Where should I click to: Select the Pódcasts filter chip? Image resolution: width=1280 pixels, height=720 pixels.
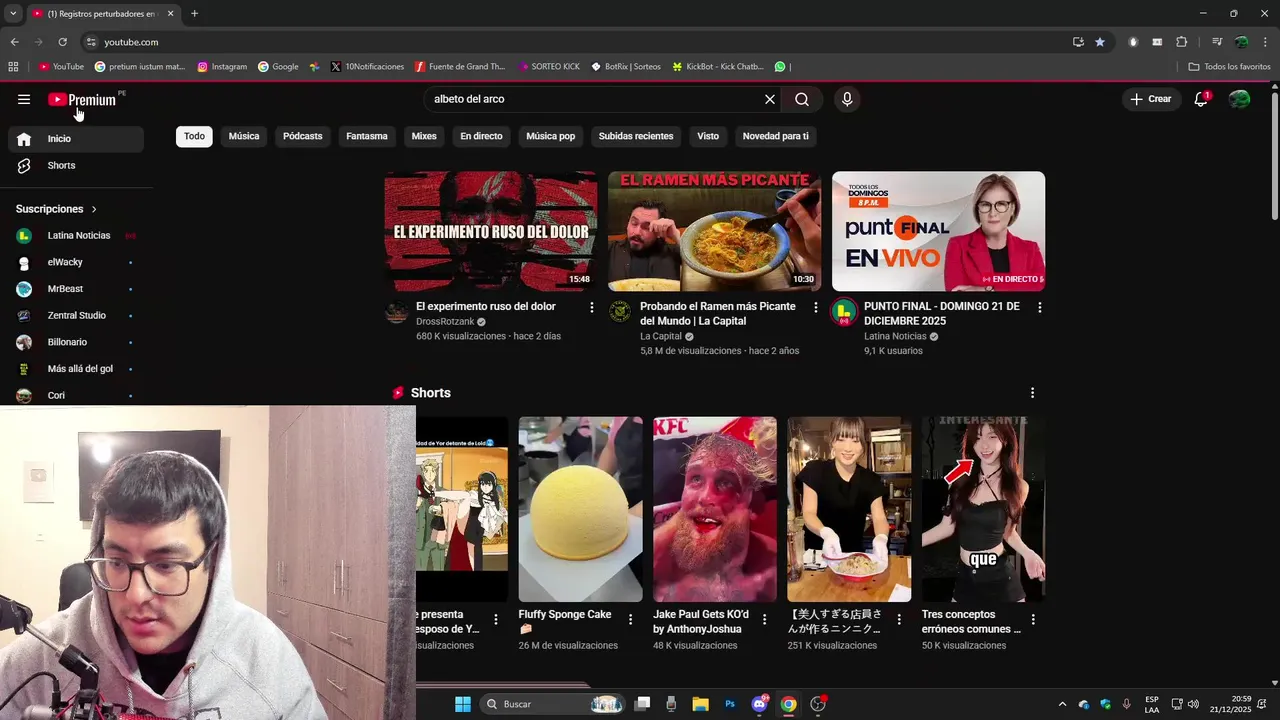pyautogui.click(x=303, y=136)
